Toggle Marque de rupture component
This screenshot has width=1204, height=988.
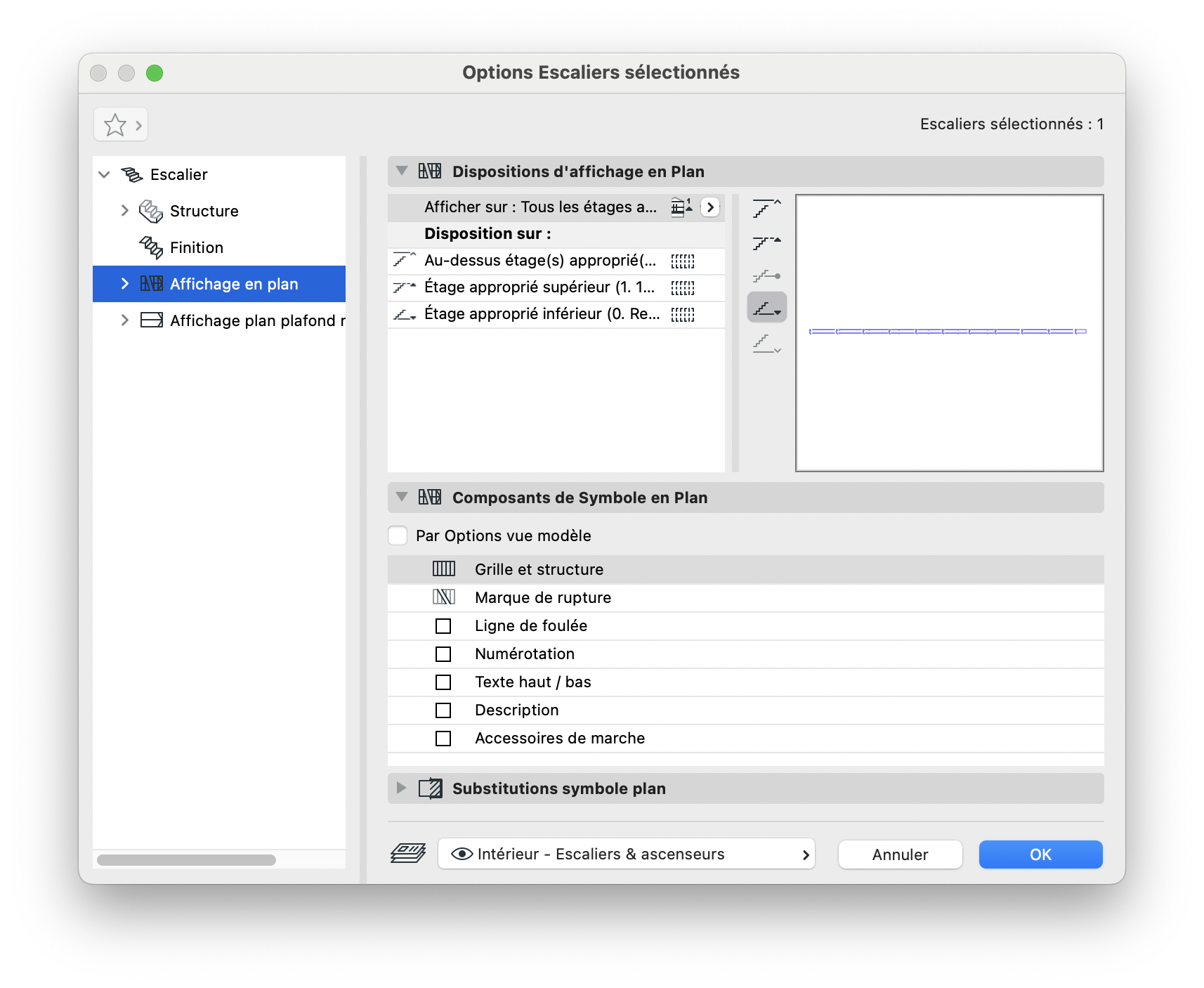click(444, 597)
